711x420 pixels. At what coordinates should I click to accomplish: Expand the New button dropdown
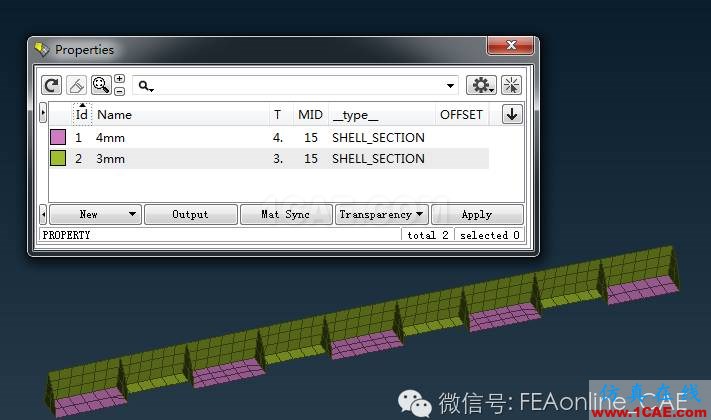(x=132, y=214)
